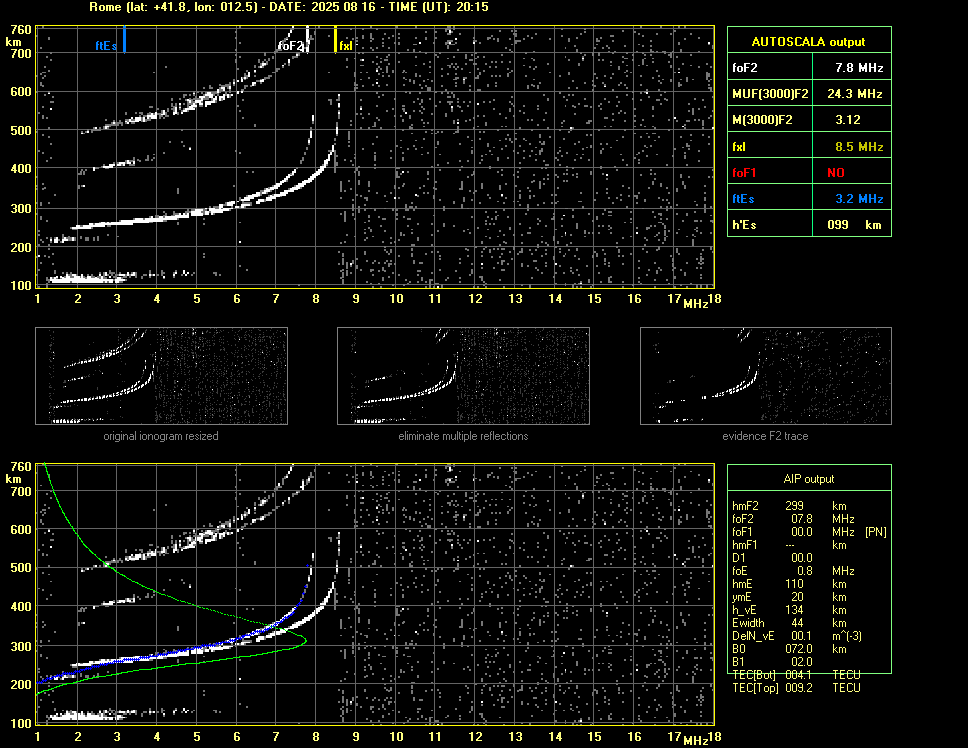The width and height of the screenshot is (968, 748).
Task: Select the blue ftEs marker in top ionogram
Action: tap(124, 39)
